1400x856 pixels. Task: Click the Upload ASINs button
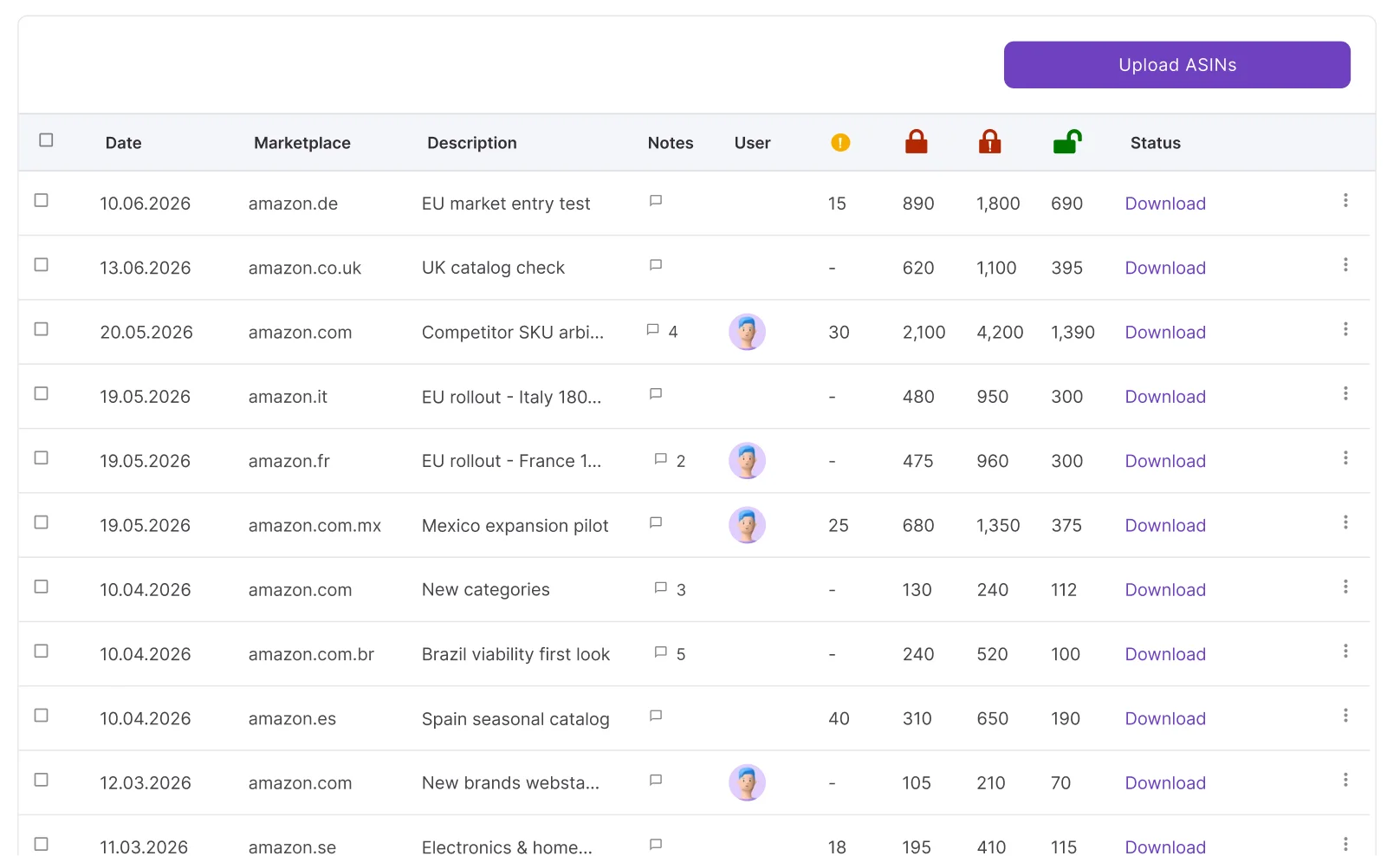[x=1176, y=65]
